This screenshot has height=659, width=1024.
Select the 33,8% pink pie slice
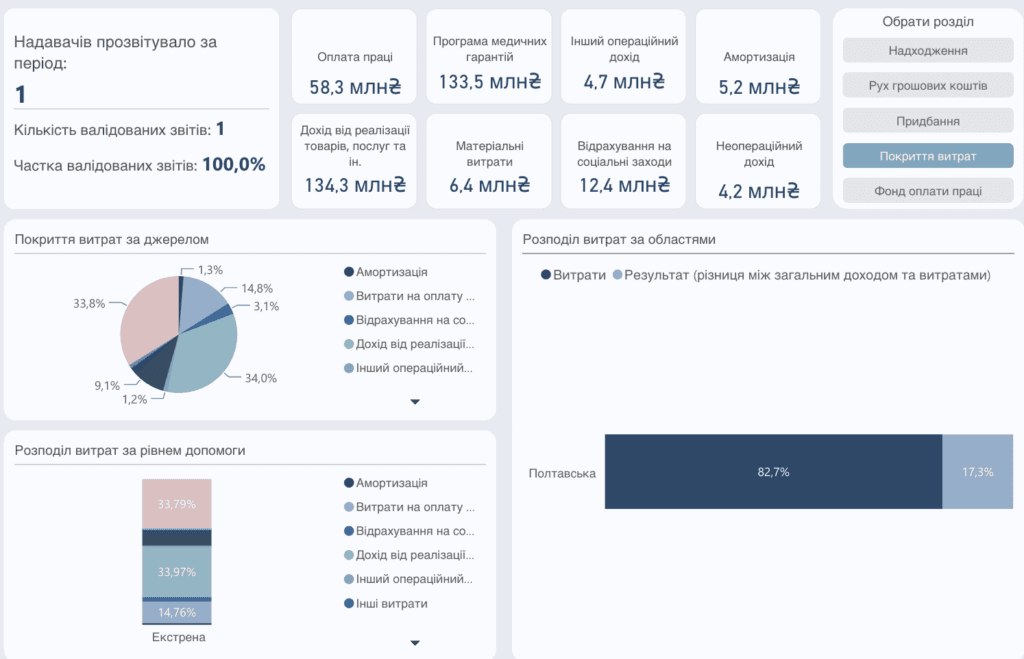click(150, 313)
